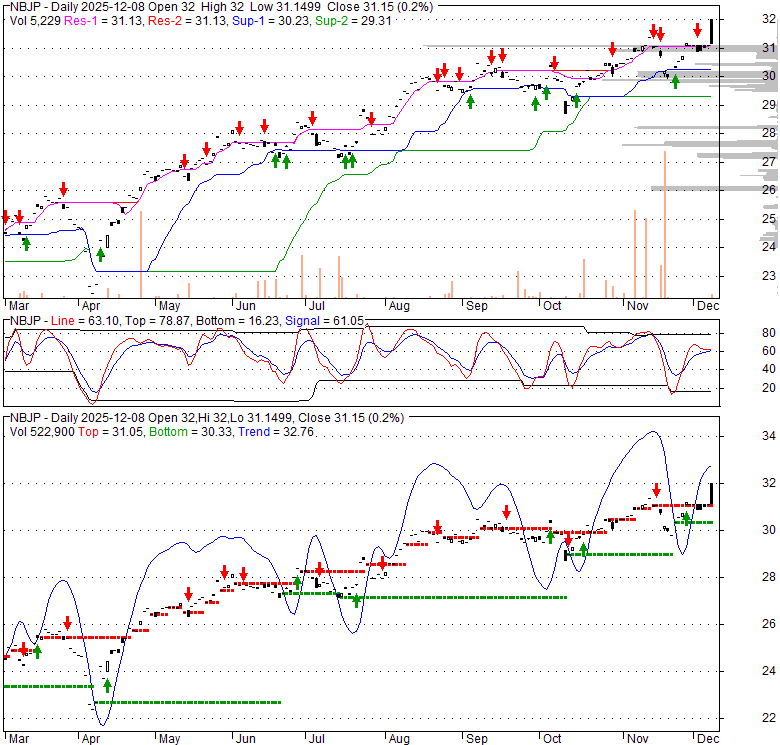Viewport: 780px width, 745px height.
Task: Click the red arrow in late March, bottom chart
Action: [67, 622]
